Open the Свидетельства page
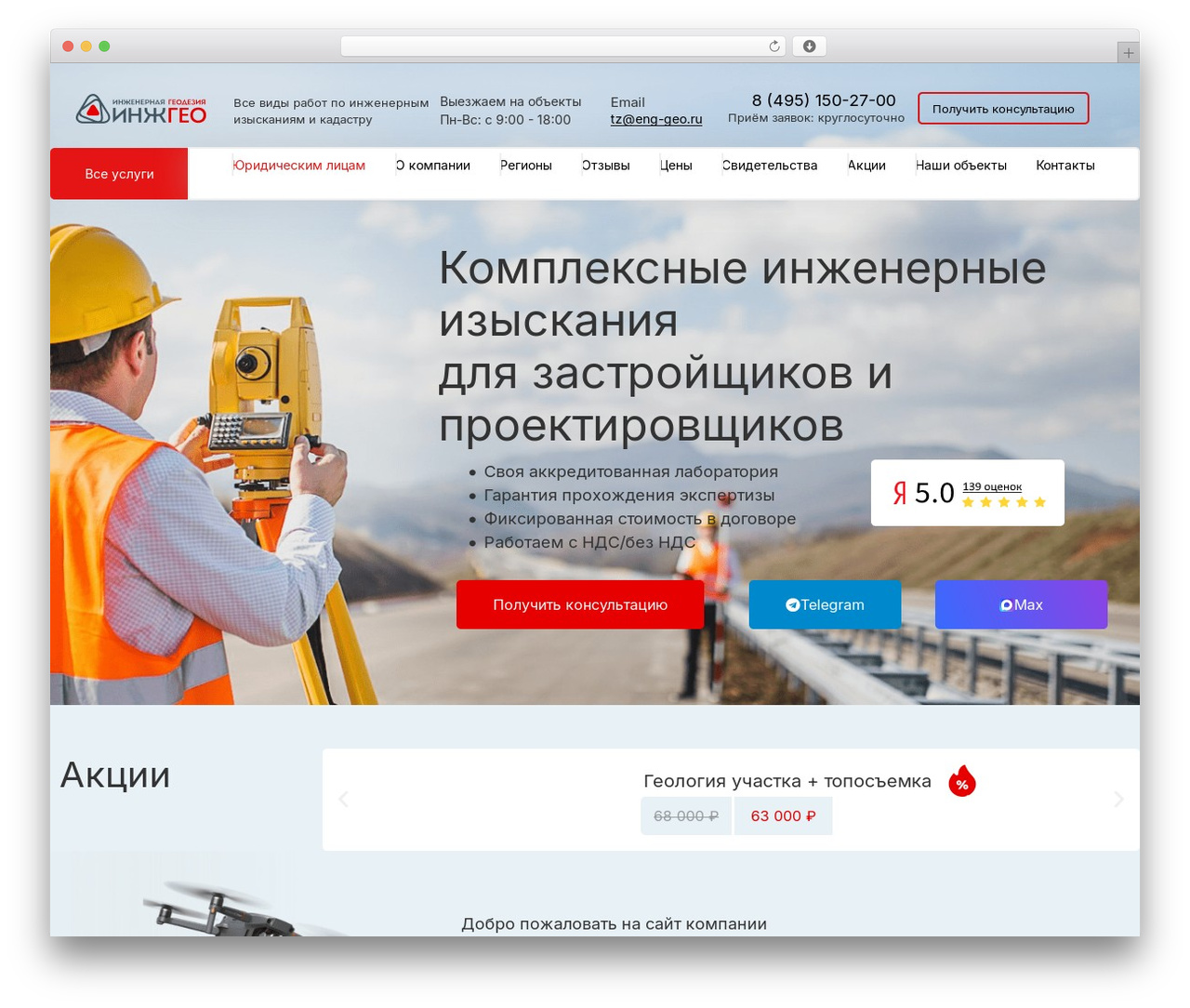This screenshot has width=1190, height=1008. (770, 166)
